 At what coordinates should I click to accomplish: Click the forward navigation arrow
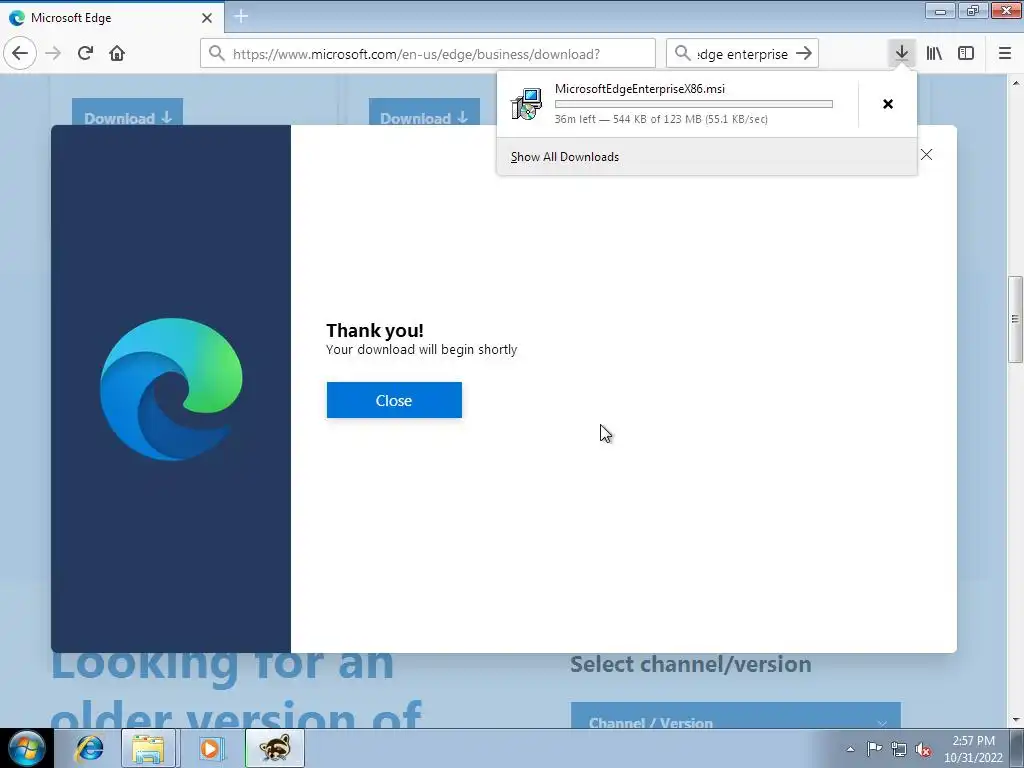click(x=54, y=53)
